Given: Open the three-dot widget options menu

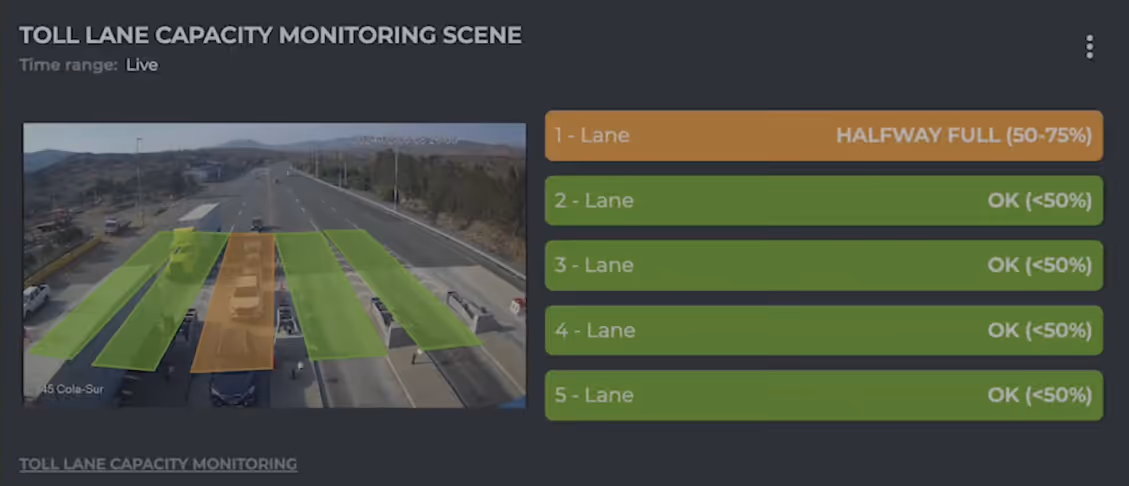Looking at the screenshot, I should (1089, 47).
